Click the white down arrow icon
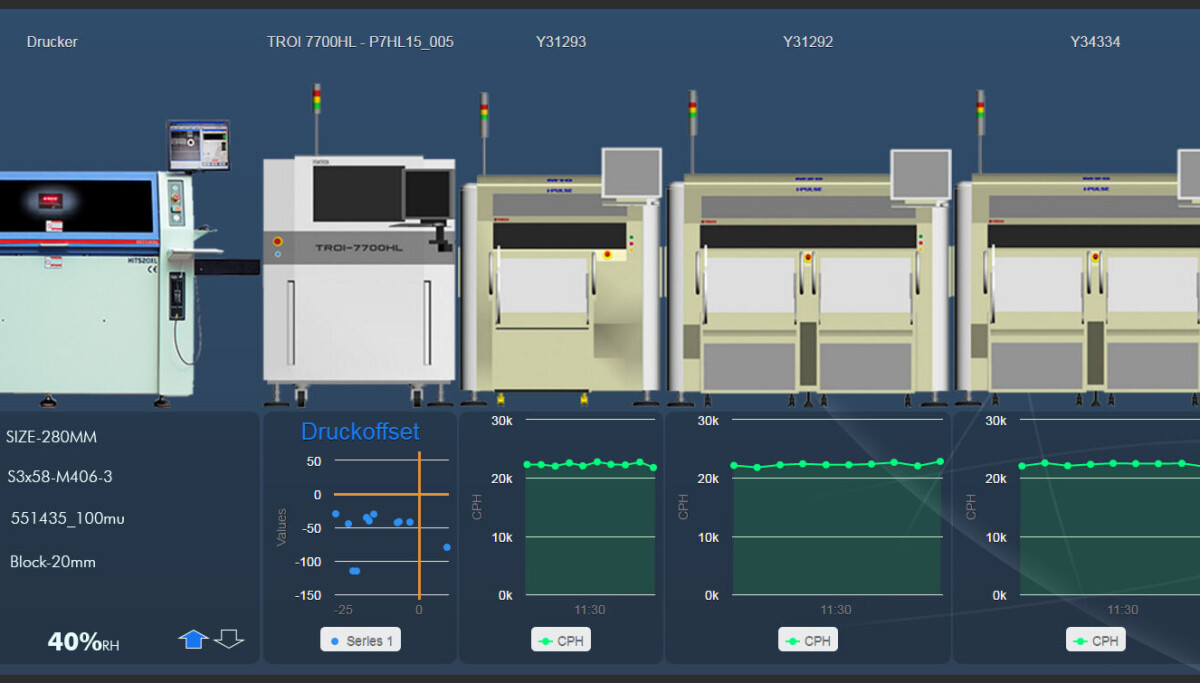The width and height of the screenshot is (1200, 683). tap(229, 639)
